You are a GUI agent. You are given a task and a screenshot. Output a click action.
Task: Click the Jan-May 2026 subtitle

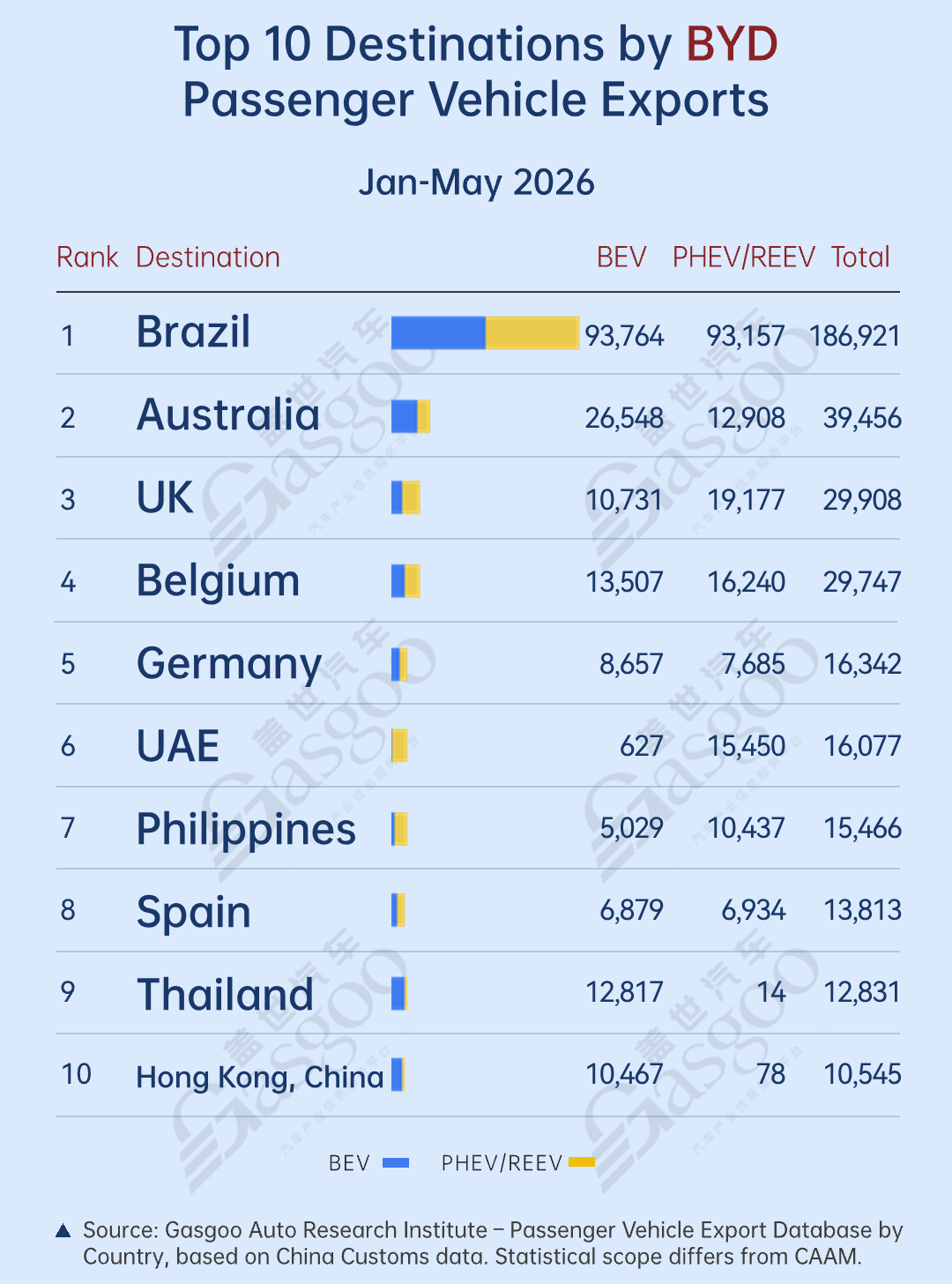[476, 183]
